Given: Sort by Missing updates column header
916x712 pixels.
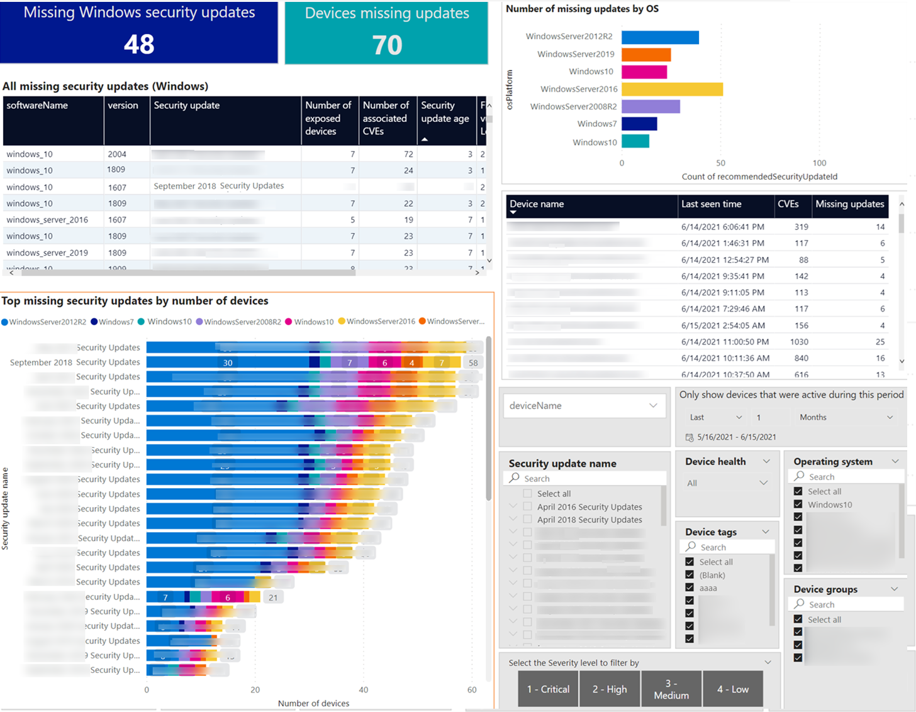Looking at the screenshot, I should 849,206.
